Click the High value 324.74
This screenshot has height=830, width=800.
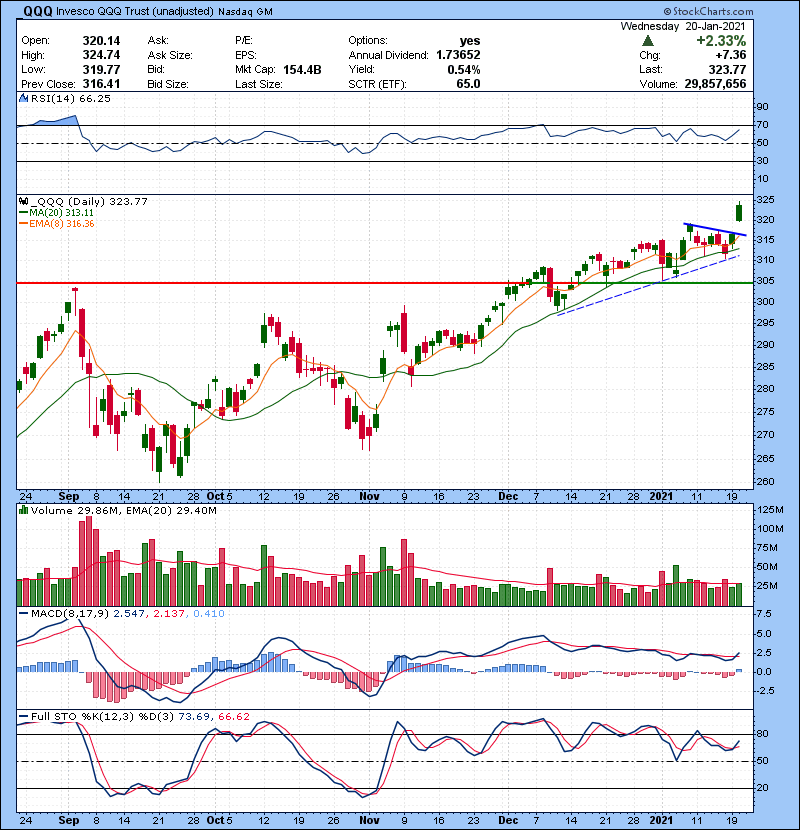(x=101, y=55)
